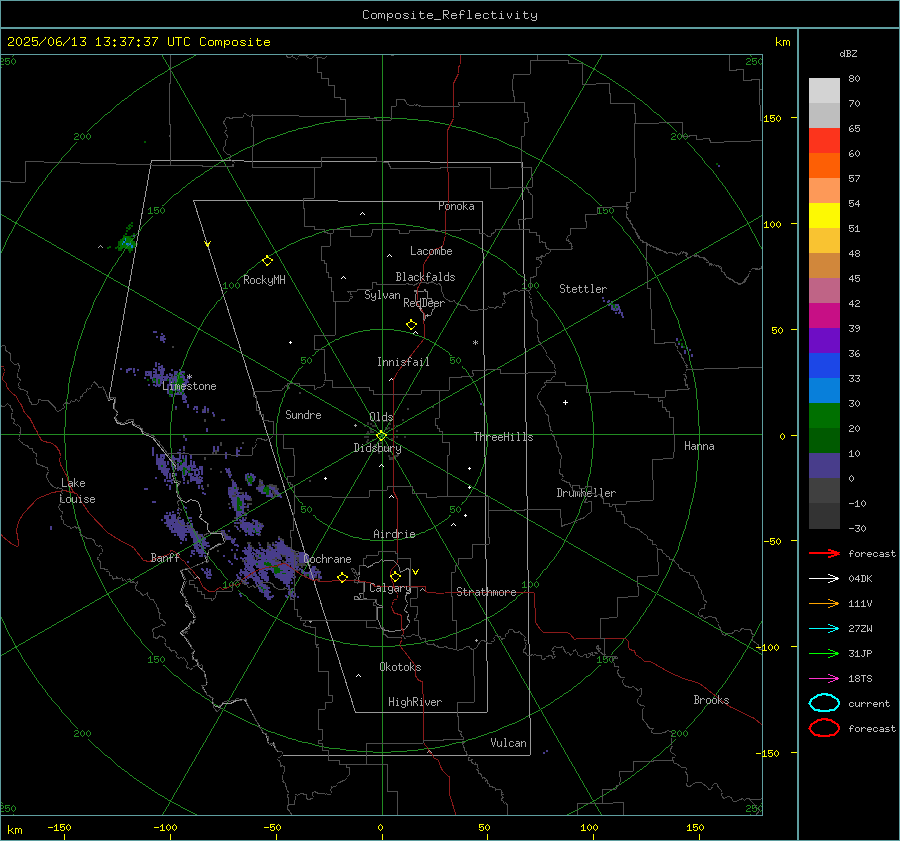Click the yellow radar-center marker at Olds
The width and height of the screenshot is (900, 841).
(x=381, y=436)
